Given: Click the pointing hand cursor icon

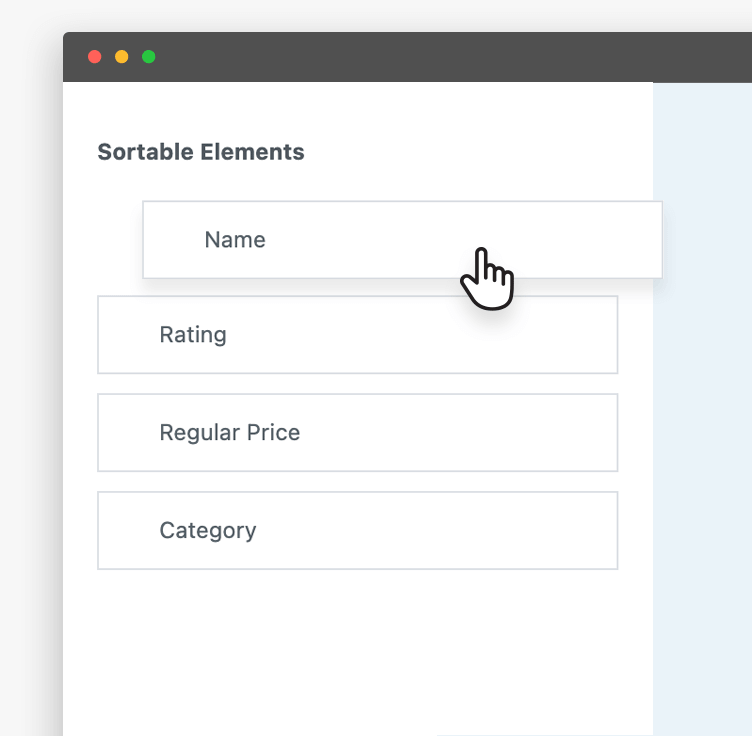Looking at the screenshot, I should (x=486, y=279).
